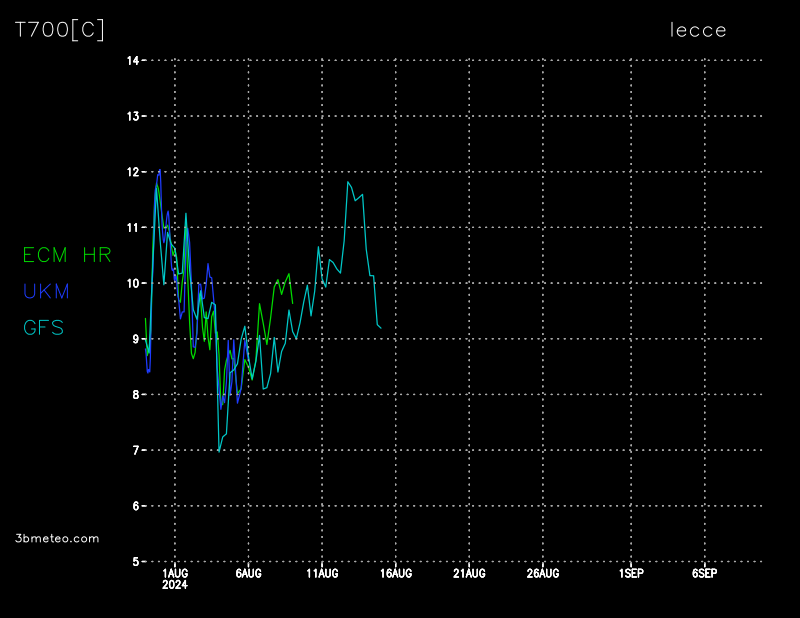Open the 3bmeteo.com watermark link
This screenshot has width=800, height=618.
[x=58, y=538]
